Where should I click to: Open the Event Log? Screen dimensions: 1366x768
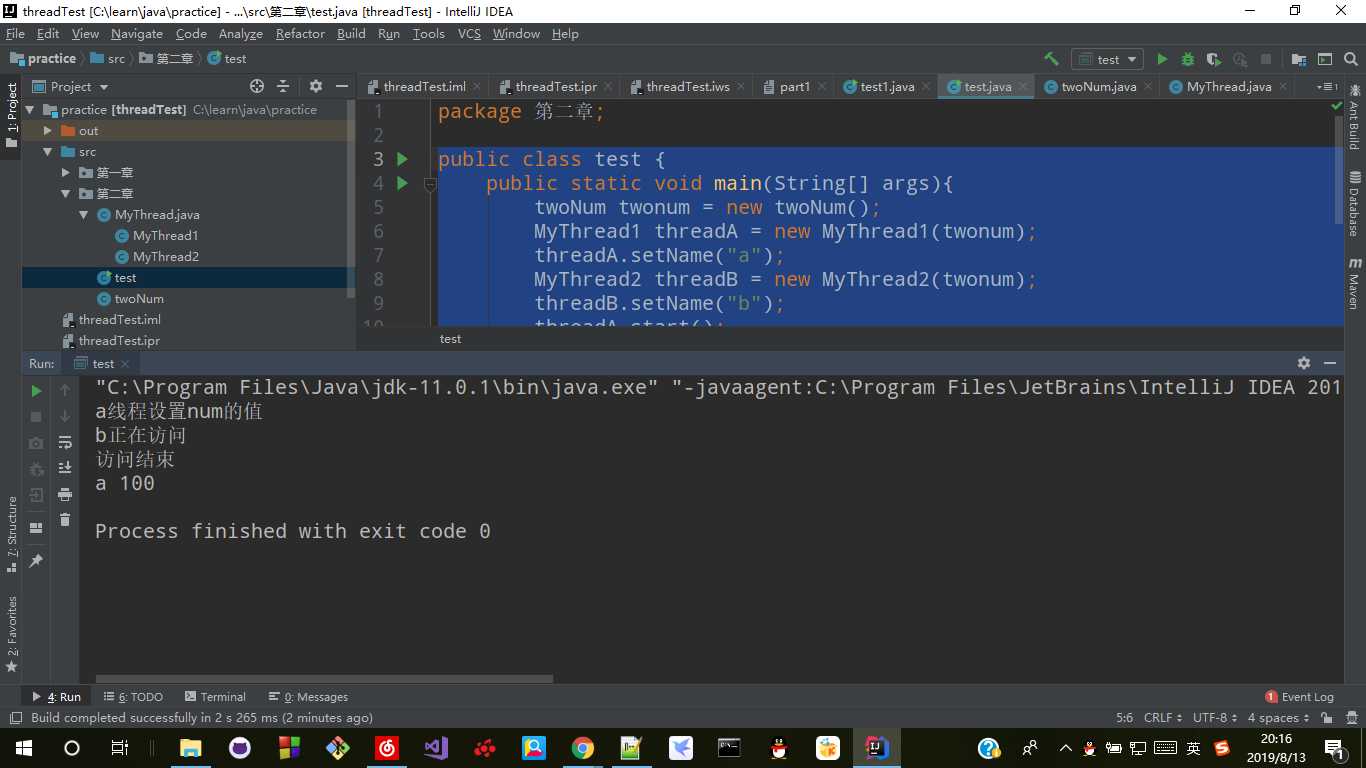pyautogui.click(x=1299, y=697)
